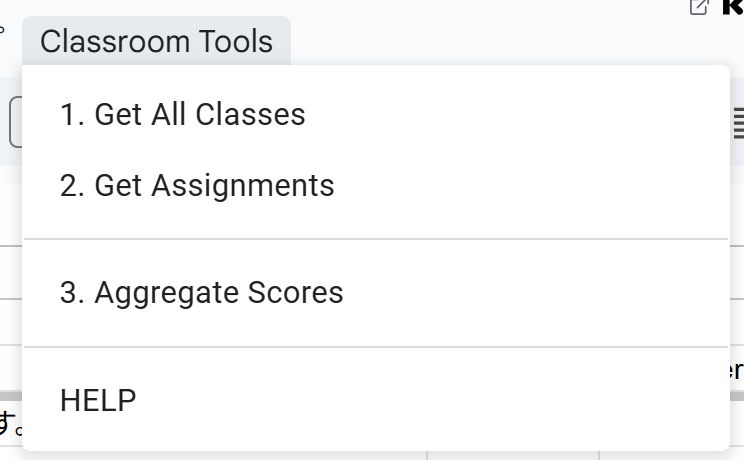Click the horizontal lines icon at right edge

[x=739, y=123]
